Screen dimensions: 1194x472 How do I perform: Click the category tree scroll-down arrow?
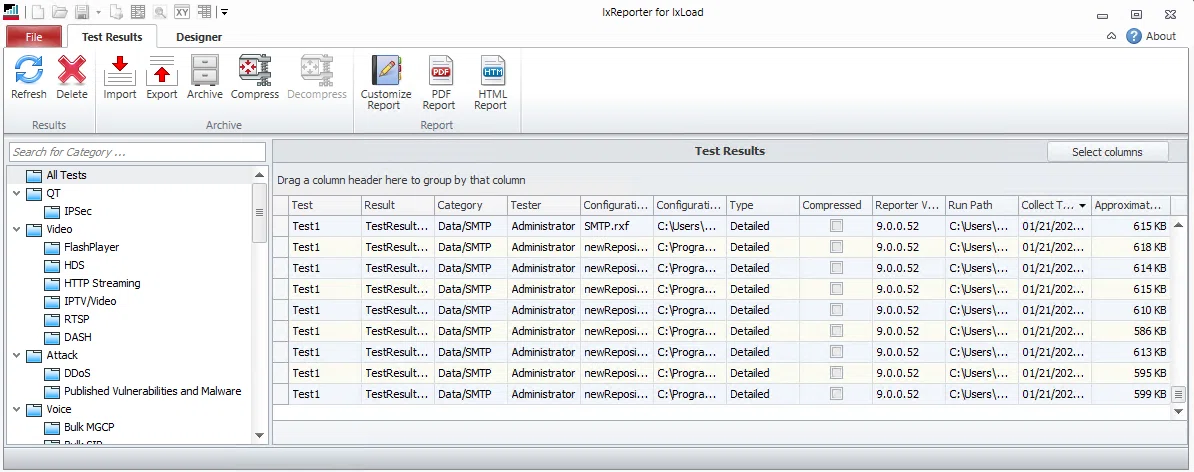pos(260,435)
